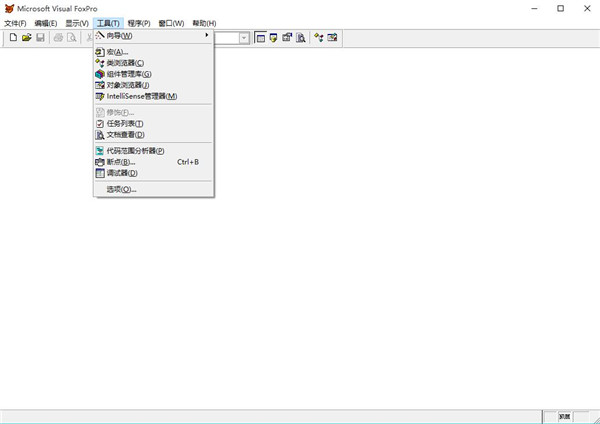Open 任务列表(T) from the Tools menu
The height and width of the screenshot is (424, 600).
click(x=153, y=124)
